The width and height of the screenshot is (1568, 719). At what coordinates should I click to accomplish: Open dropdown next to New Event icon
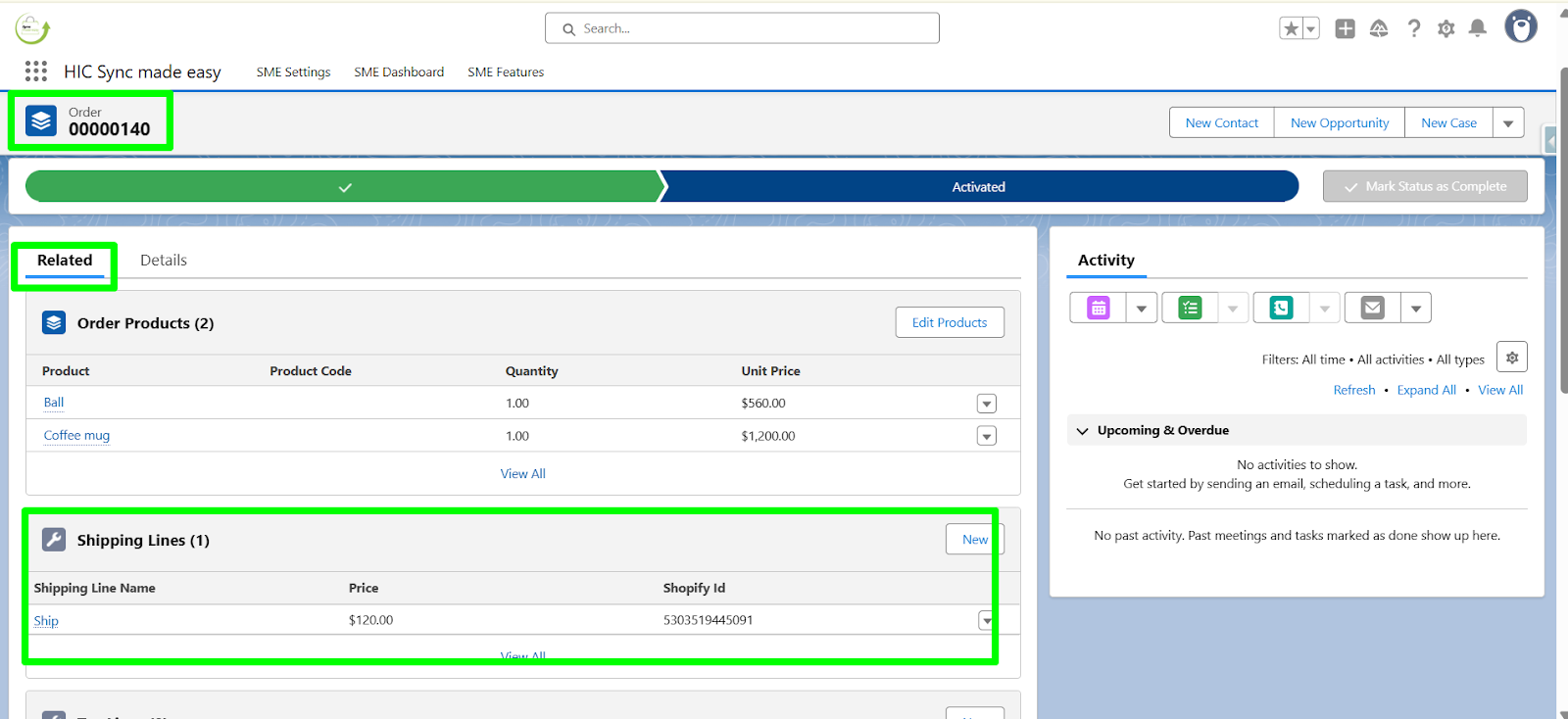(1141, 309)
